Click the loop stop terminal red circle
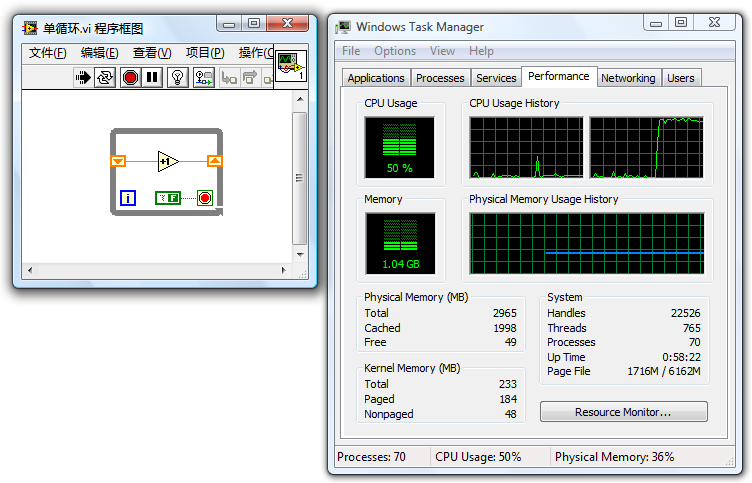 pos(205,198)
